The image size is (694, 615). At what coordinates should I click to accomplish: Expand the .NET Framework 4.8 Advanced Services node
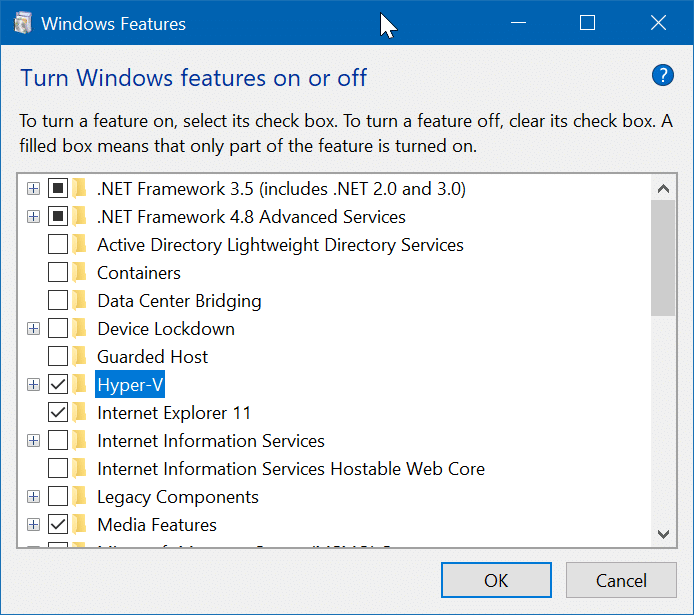tap(33, 217)
